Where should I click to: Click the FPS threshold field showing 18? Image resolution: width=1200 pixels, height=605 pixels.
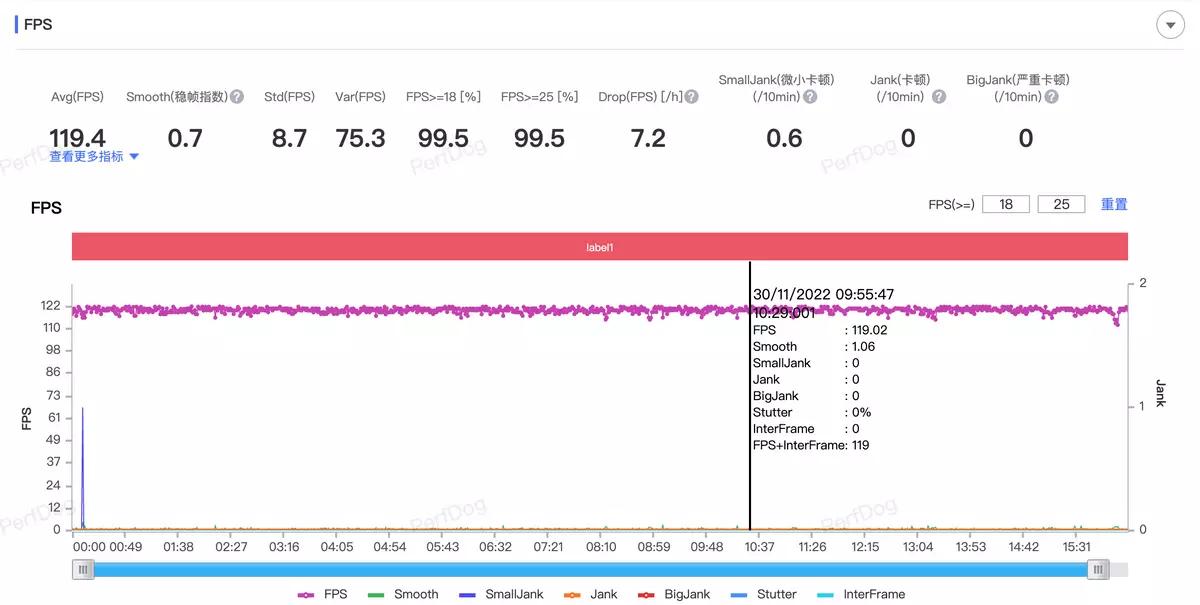tap(1006, 204)
